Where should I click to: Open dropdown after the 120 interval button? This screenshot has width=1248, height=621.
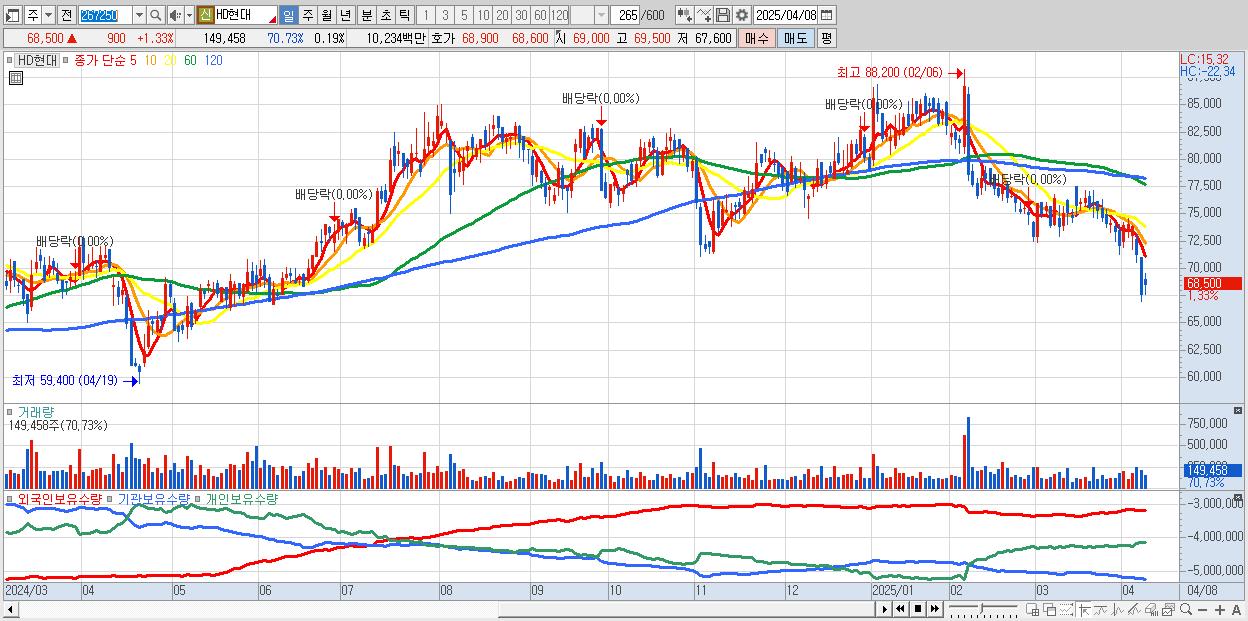coord(601,15)
